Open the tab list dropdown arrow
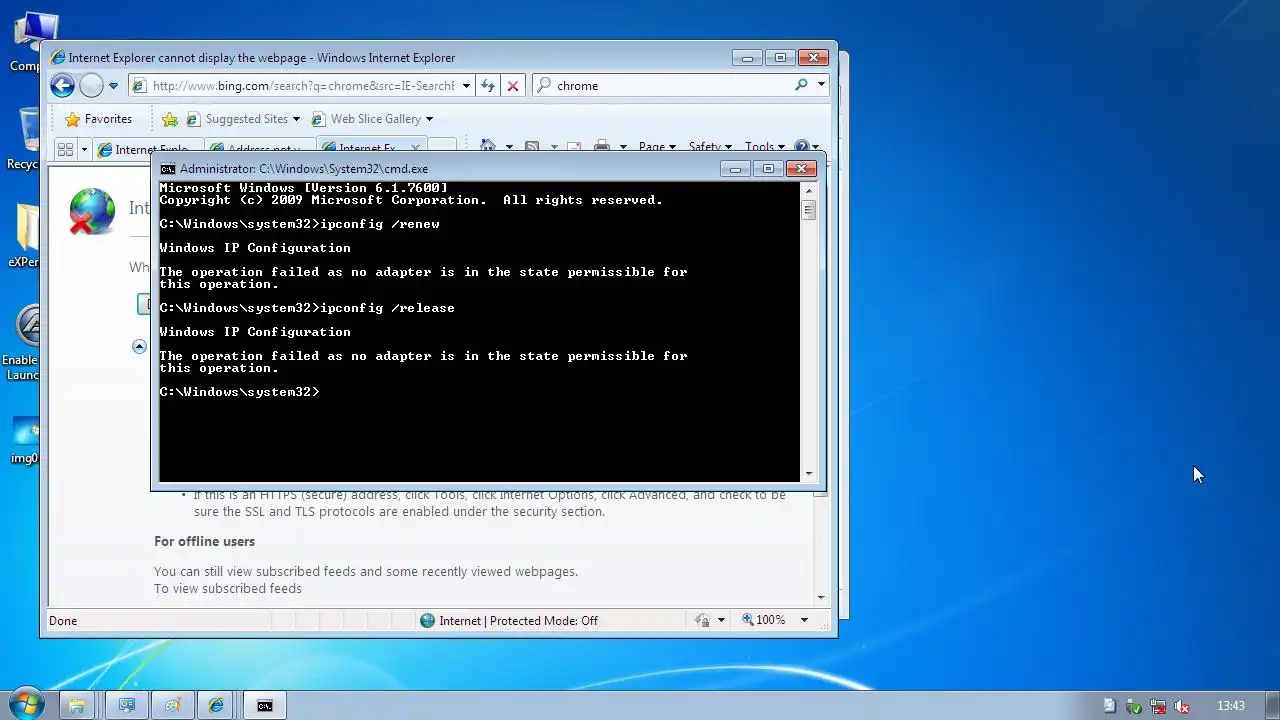The image size is (1280, 720). 84,150
